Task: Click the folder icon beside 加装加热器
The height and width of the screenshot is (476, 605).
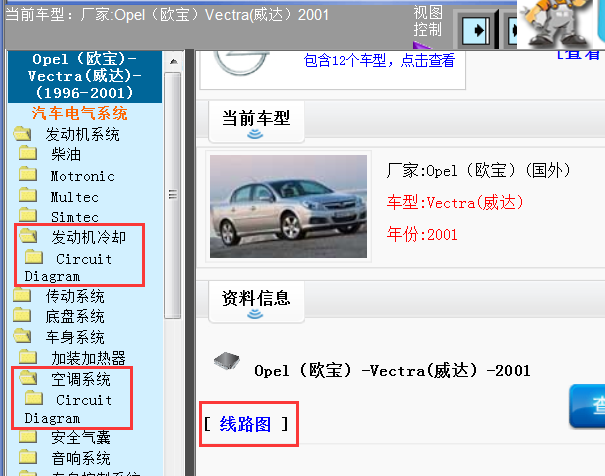Action: (x=28, y=357)
